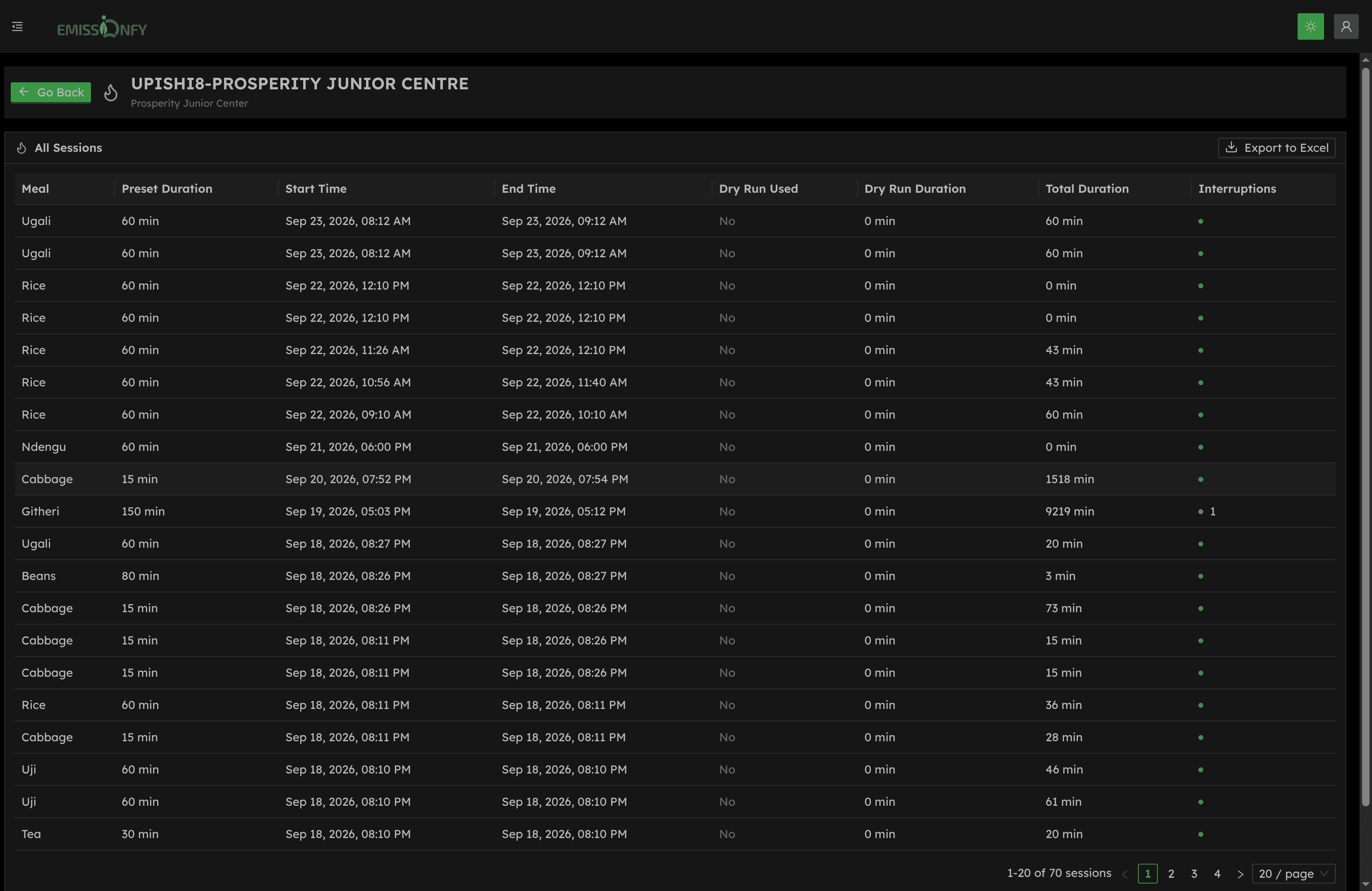
Task: Click the Go Back button
Action: tap(51, 92)
